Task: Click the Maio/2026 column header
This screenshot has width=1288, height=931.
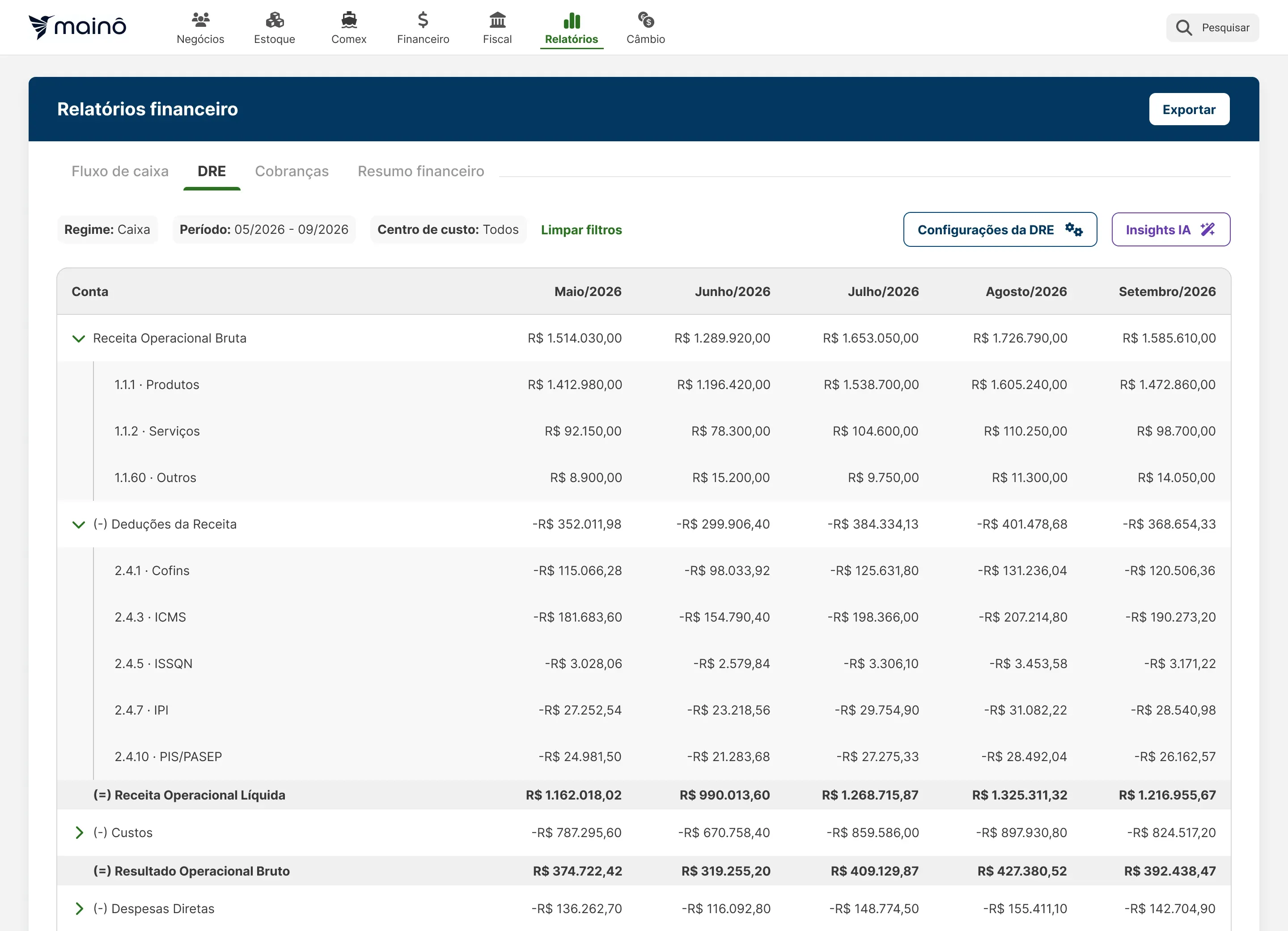Action: pyautogui.click(x=588, y=292)
